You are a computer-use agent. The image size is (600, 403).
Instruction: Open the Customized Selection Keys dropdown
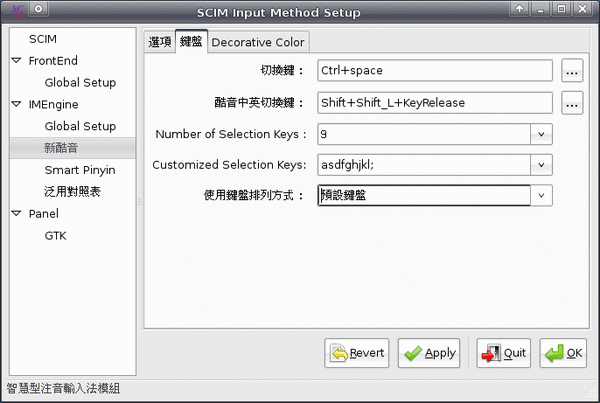541,165
